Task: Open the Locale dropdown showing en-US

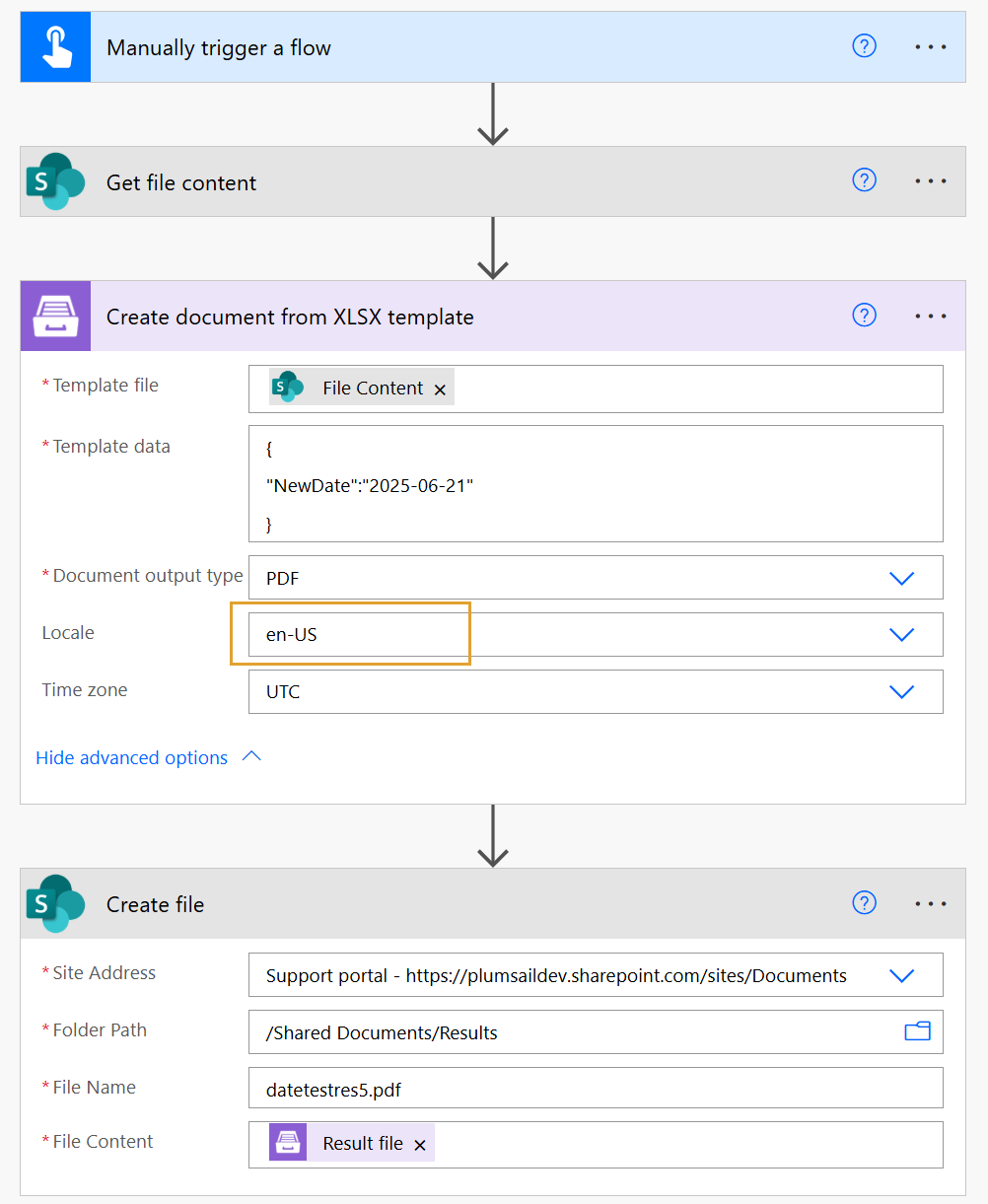Action: 901,635
